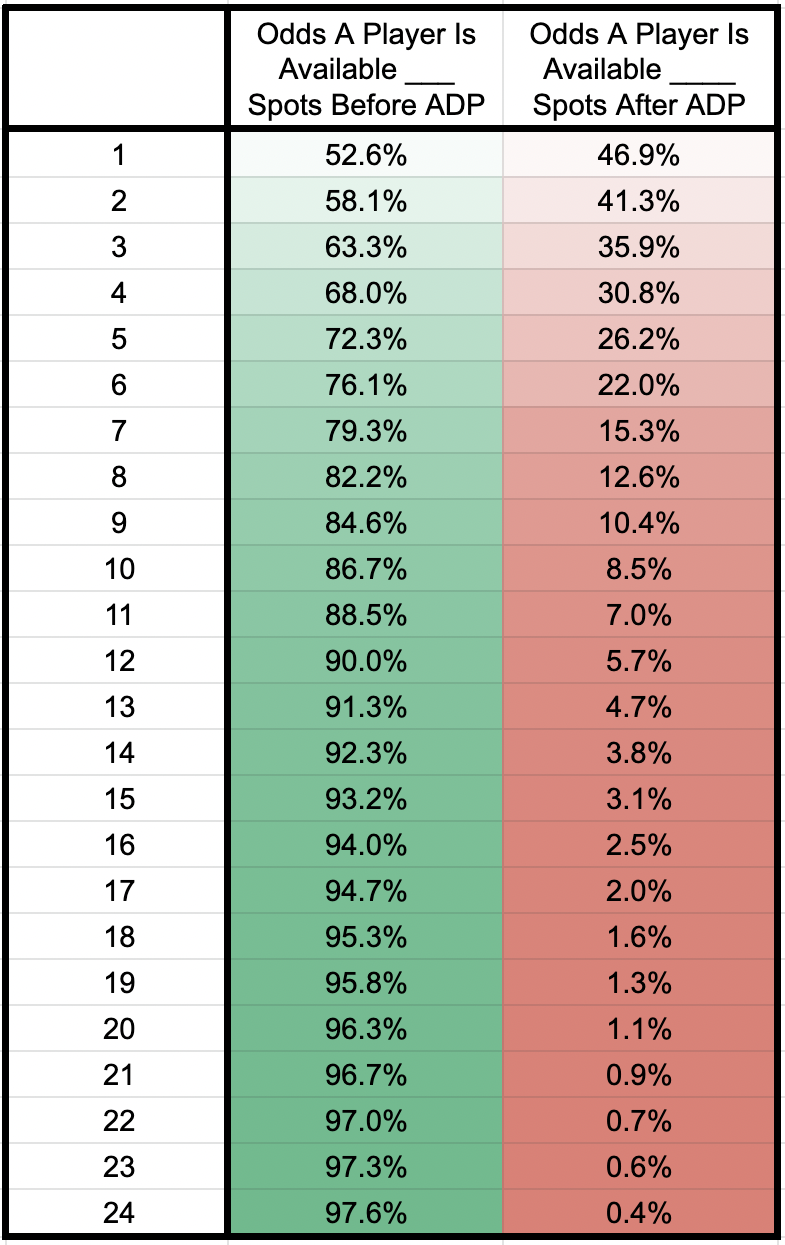Screen dimensions: 785x1245
Task: Select the cell with 86.7%
Action: (x=365, y=569)
